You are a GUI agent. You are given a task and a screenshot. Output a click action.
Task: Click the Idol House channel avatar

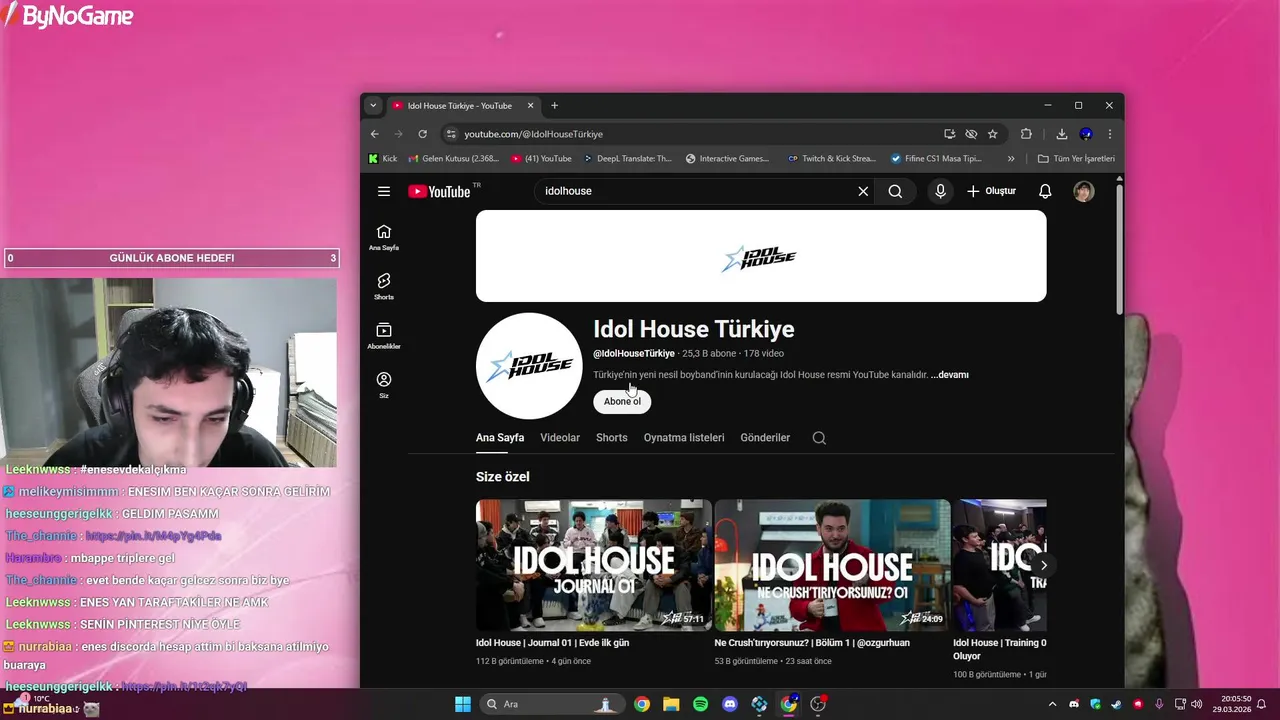[529, 366]
